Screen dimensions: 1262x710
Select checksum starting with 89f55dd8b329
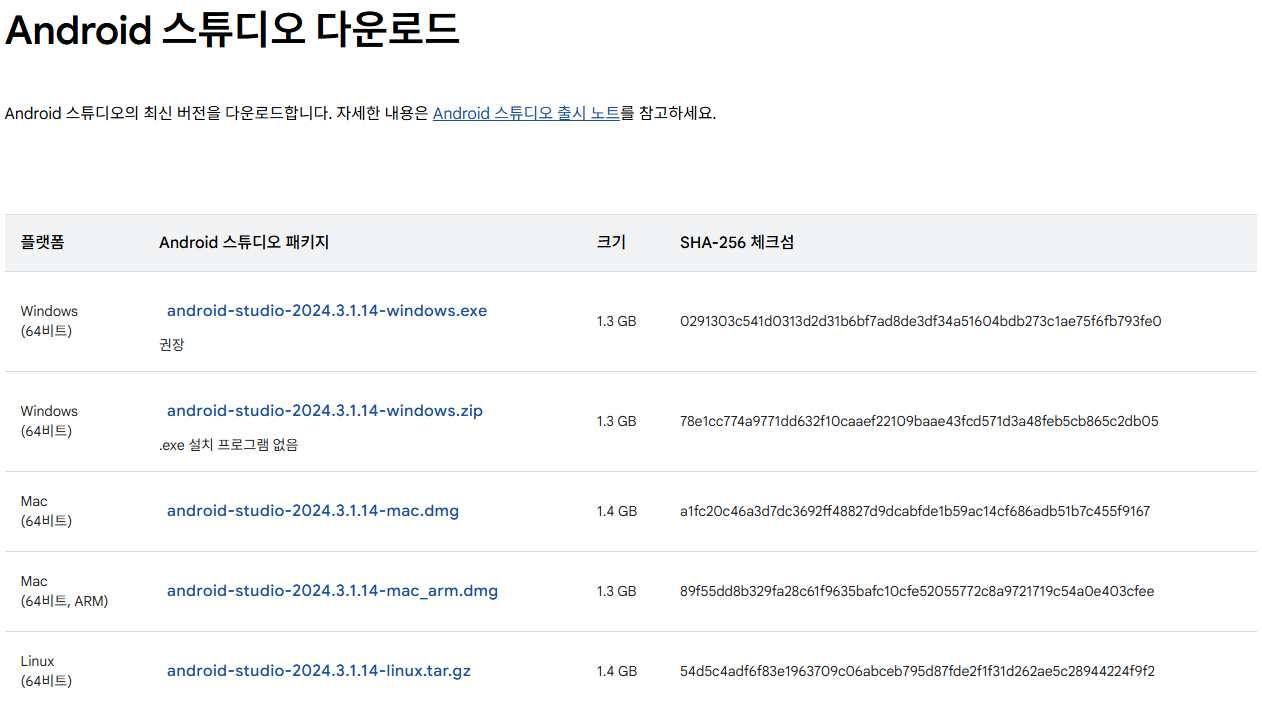917,592
